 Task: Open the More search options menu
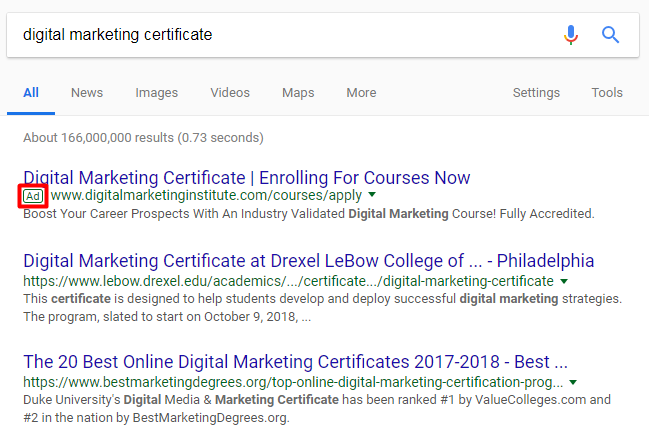pos(361,93)
